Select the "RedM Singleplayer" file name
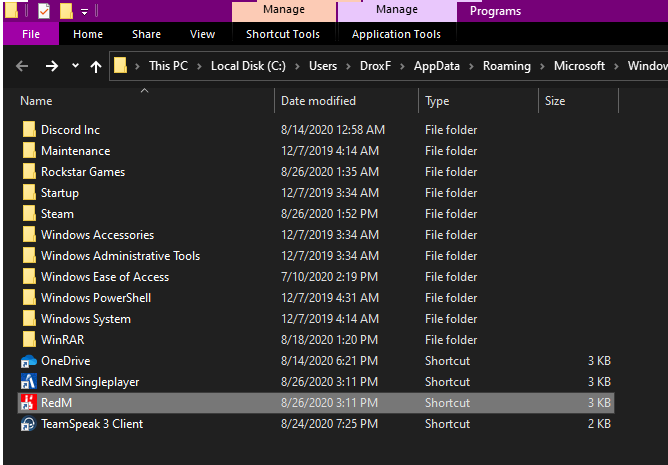The height and width of the screenshot is (465, 668). (90, 382)
